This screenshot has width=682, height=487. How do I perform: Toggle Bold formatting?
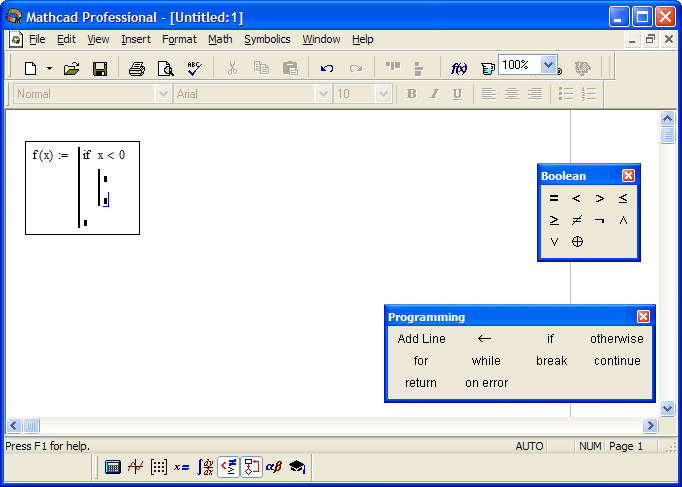click(411, 93)
